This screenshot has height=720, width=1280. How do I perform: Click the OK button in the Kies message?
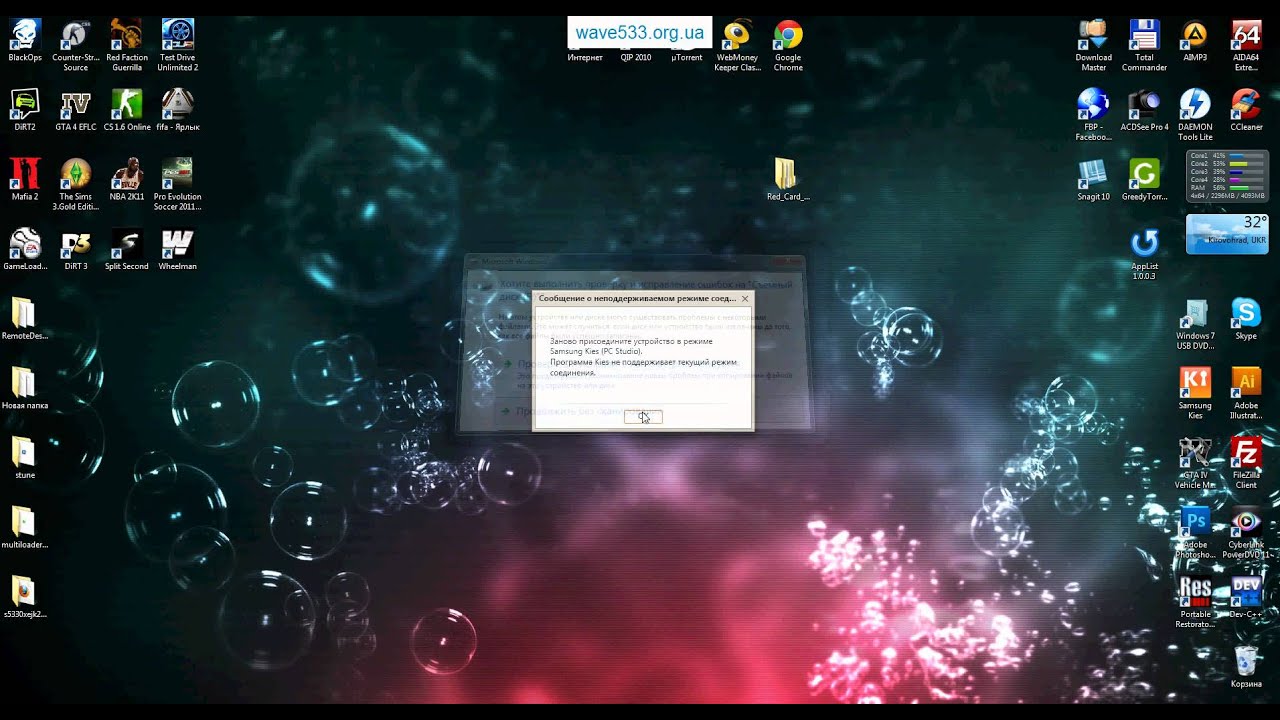tap(643, 416)
